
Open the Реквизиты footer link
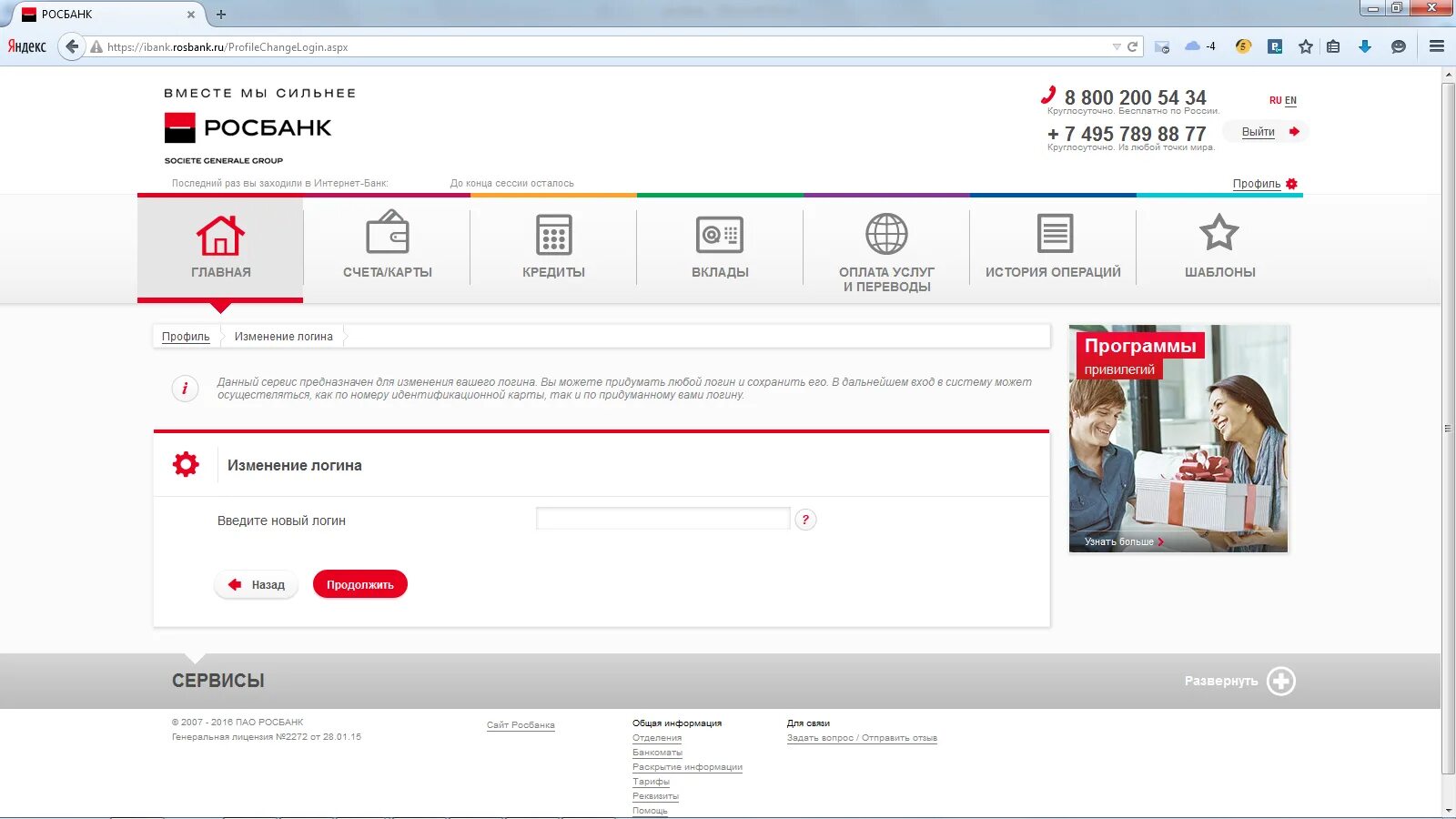pos(655,796)
